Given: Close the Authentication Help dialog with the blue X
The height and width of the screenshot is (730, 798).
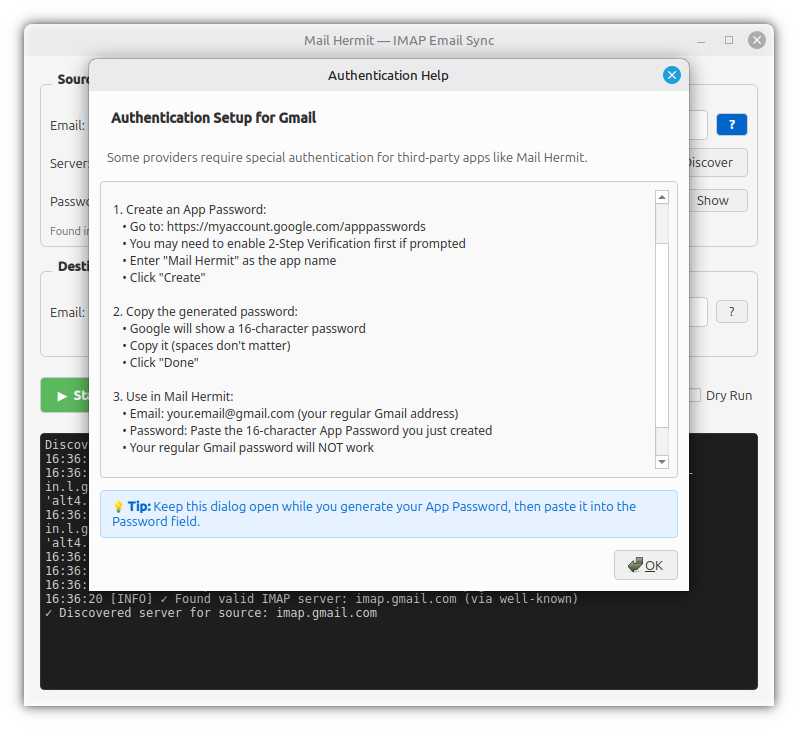Looking at the screenshot, I should [x=671, y=75].
